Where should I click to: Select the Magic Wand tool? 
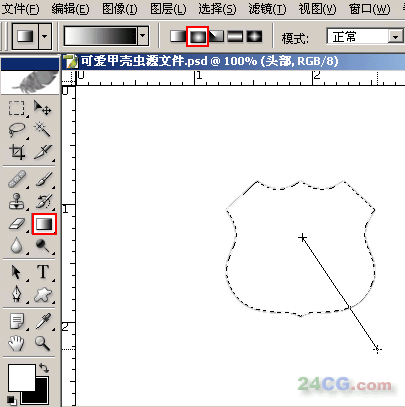pos(43,130)
